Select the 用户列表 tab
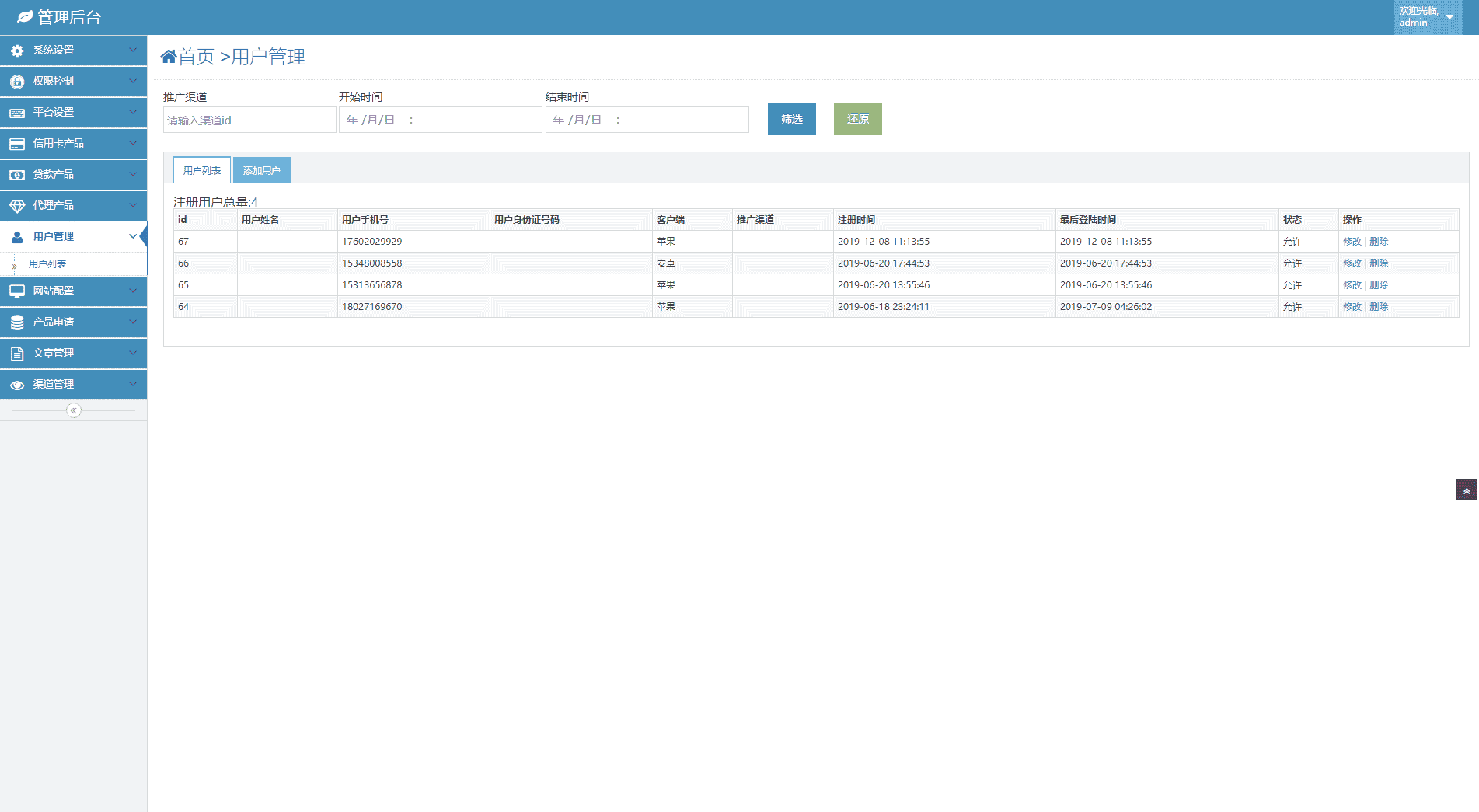Screen dimensions: 1479x812 [202, 170]
